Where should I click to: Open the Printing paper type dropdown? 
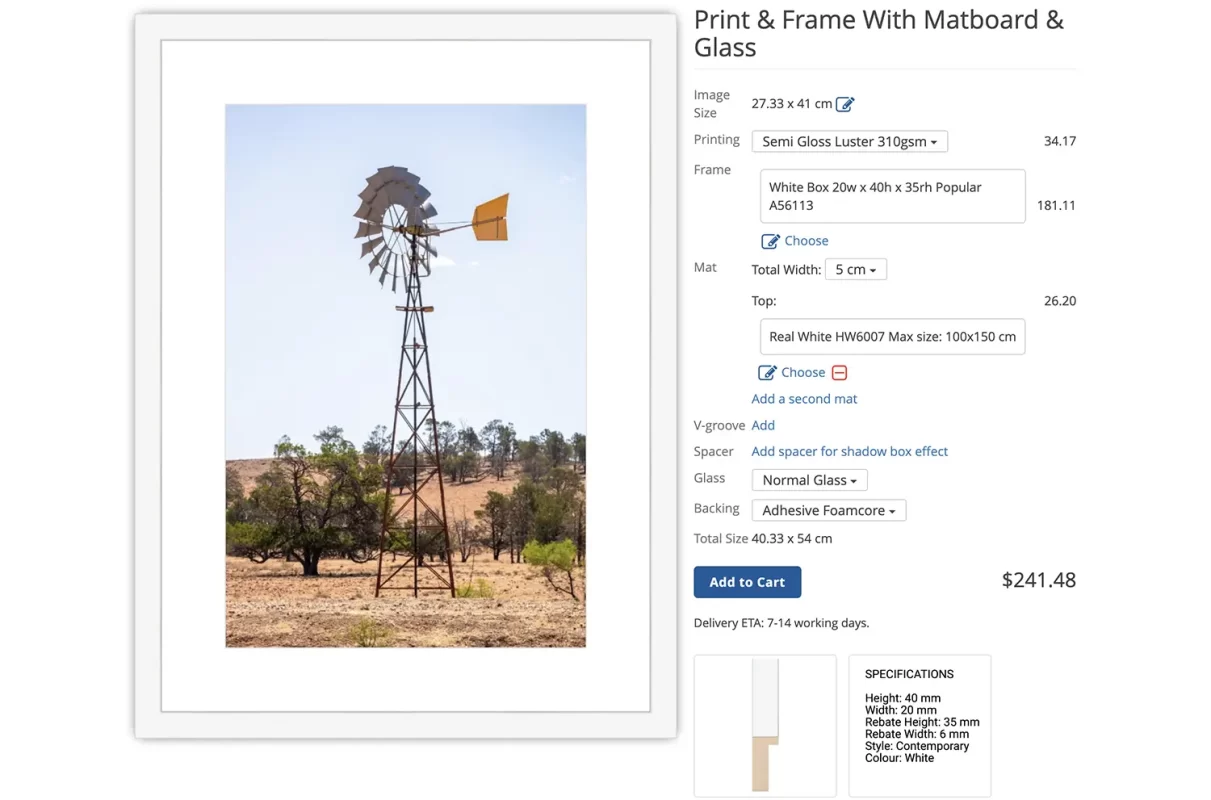click(x=849, y=142)
